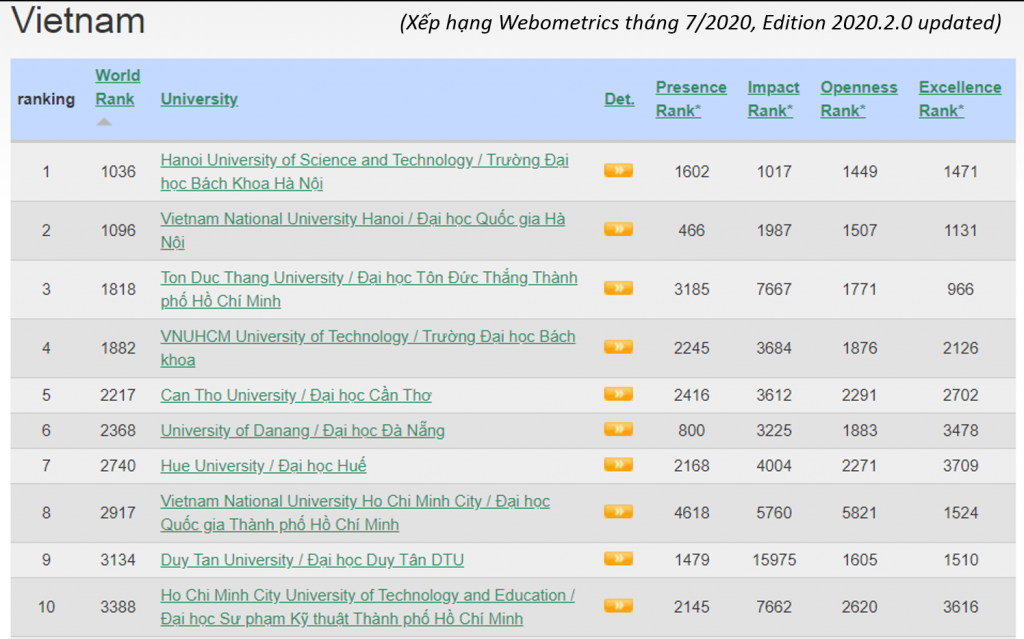Select world rank value 2917

118,513
